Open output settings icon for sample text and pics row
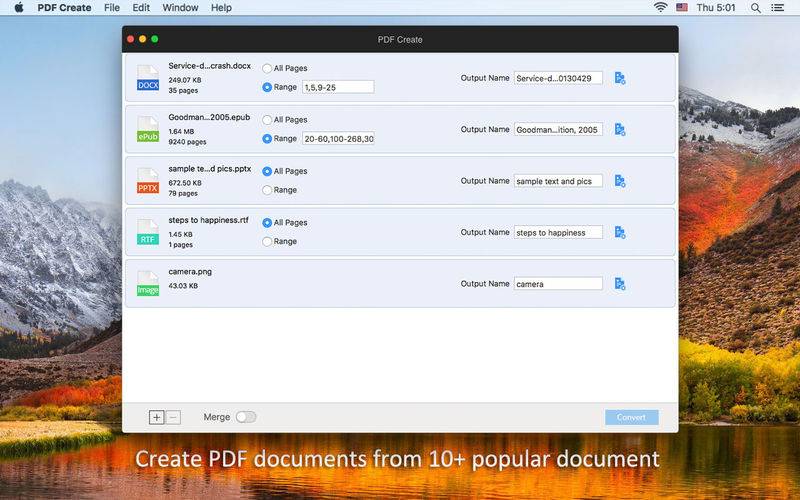This screenshot has height=500, width=800. coord(620,181)
